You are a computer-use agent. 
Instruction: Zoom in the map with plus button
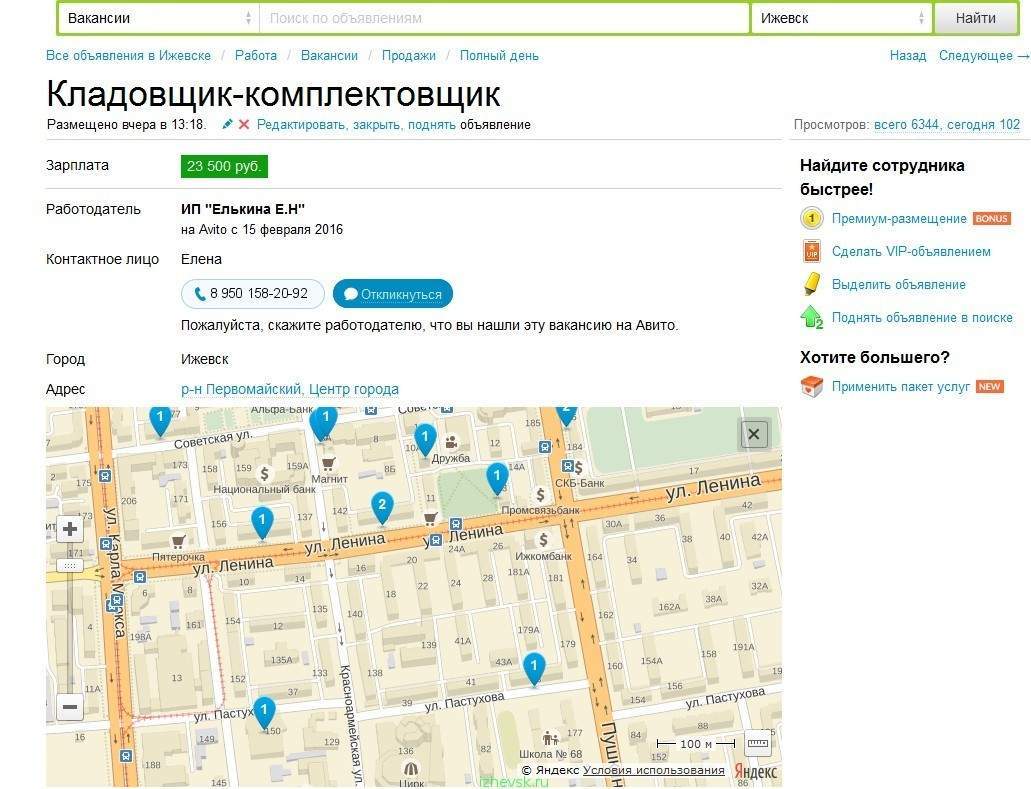pos(70,529)
